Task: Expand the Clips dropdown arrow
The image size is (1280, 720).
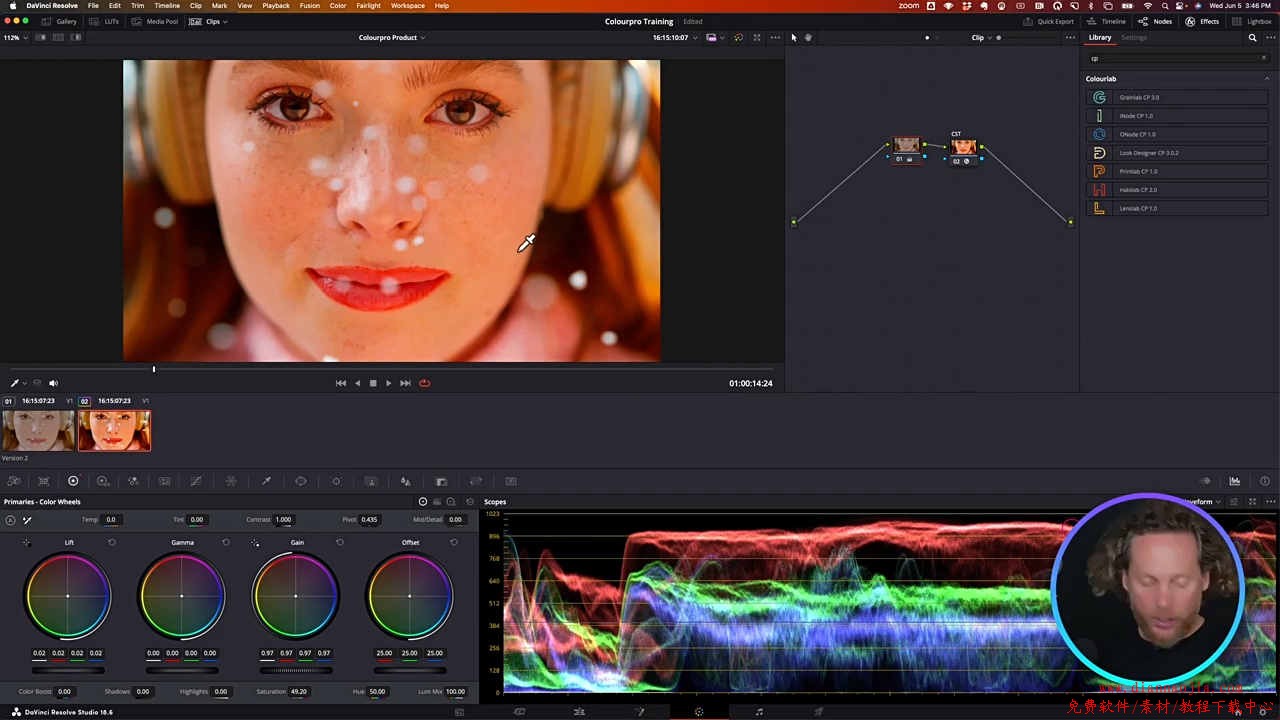Action: click(x=225, y=21)
